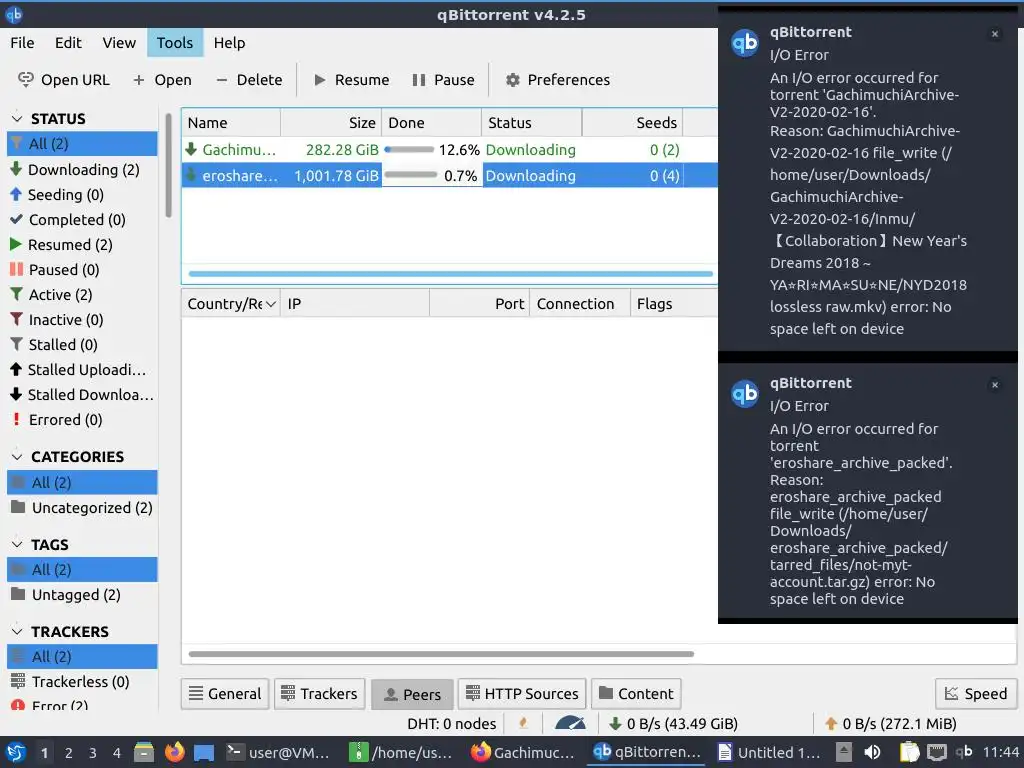Image resolution: width=1024 pixels, height=768 pixels.
Task: Close the GachimuchiArchive I/O Error notification
Action: 995,34
